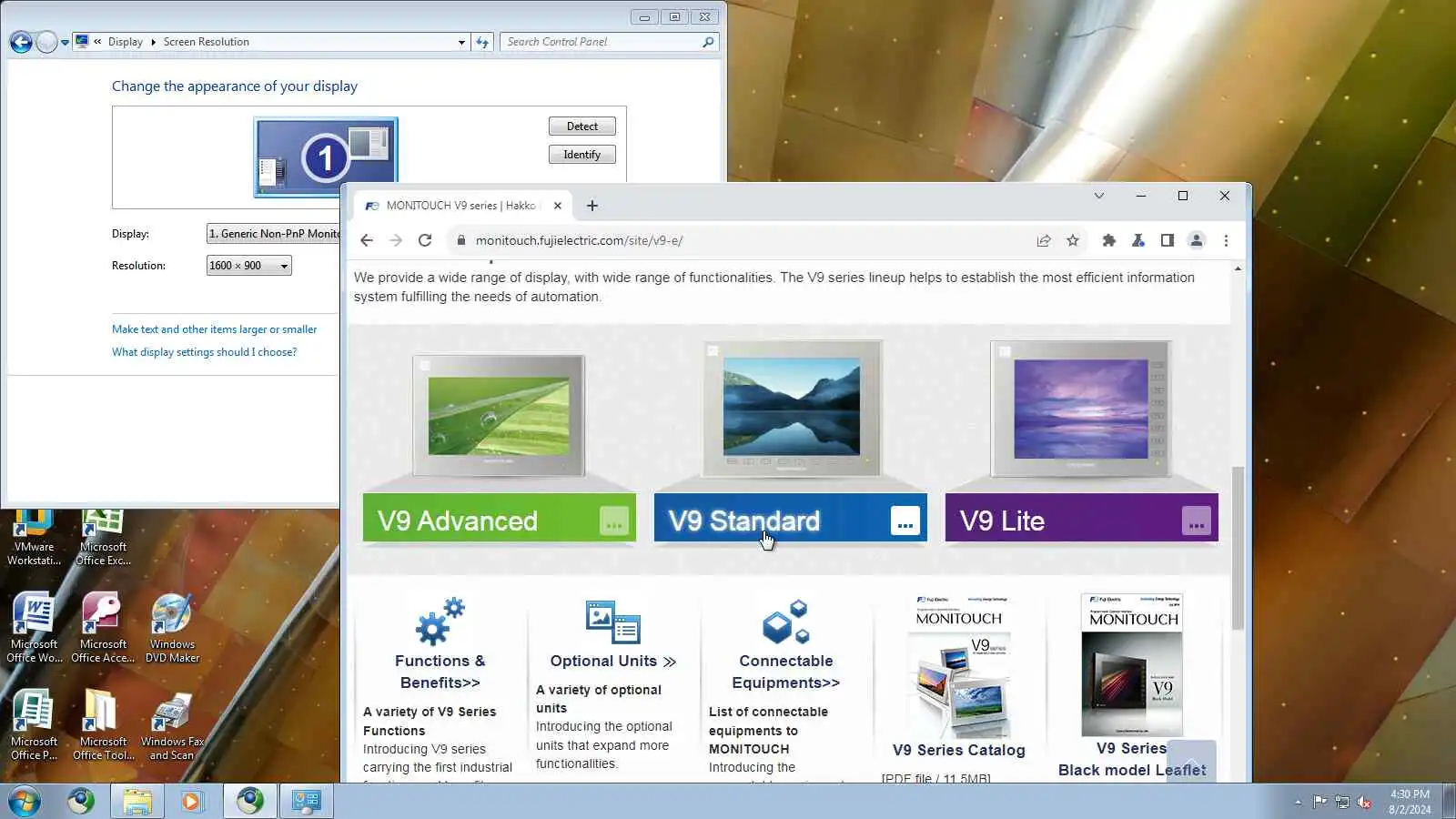Bookmark this page with the star icon
The width and height of the screenshot is (1456, 819).
coord(1073,240)
